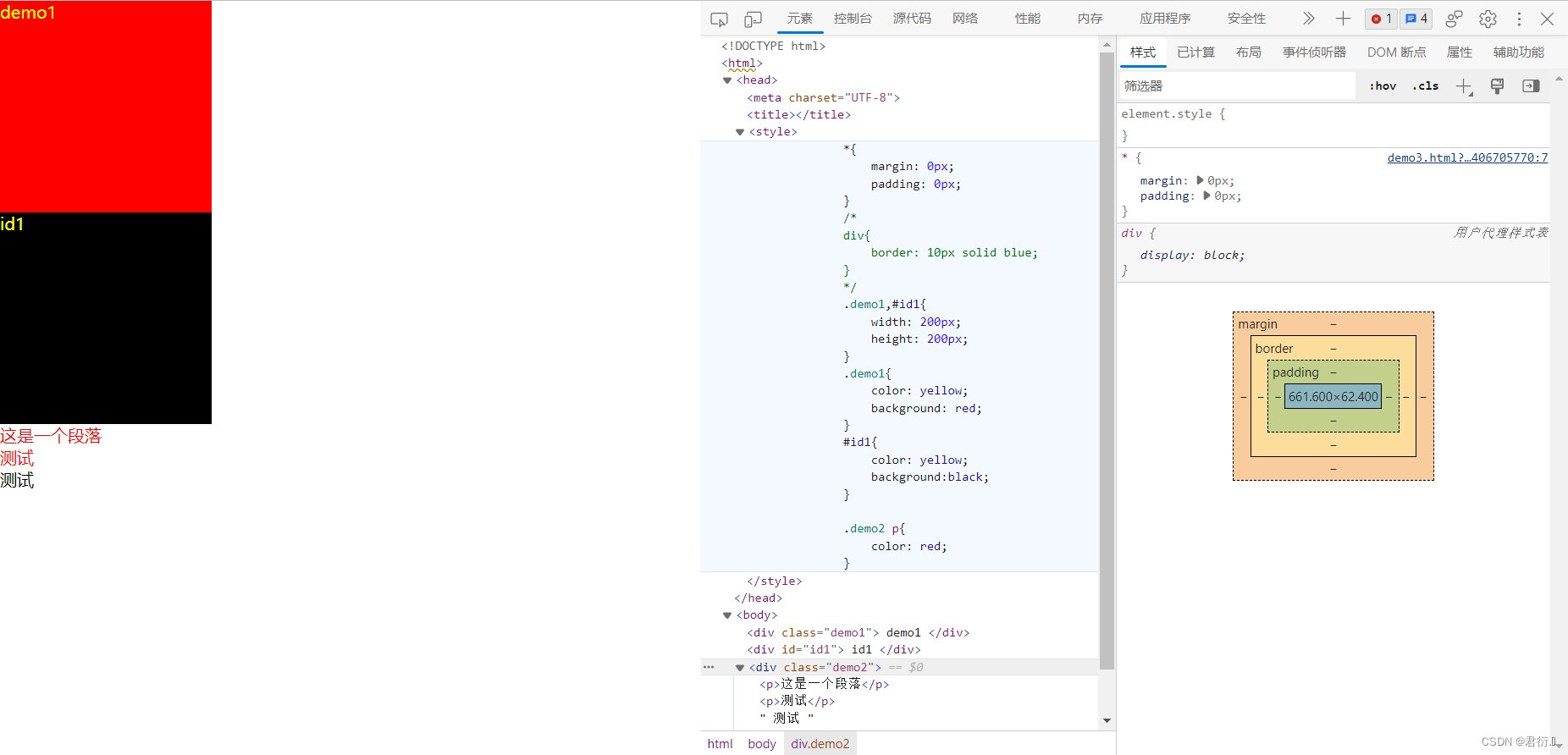Click the display: block declaration
The height and width of the screenshot is (755, 1568).
(1192, 256)
